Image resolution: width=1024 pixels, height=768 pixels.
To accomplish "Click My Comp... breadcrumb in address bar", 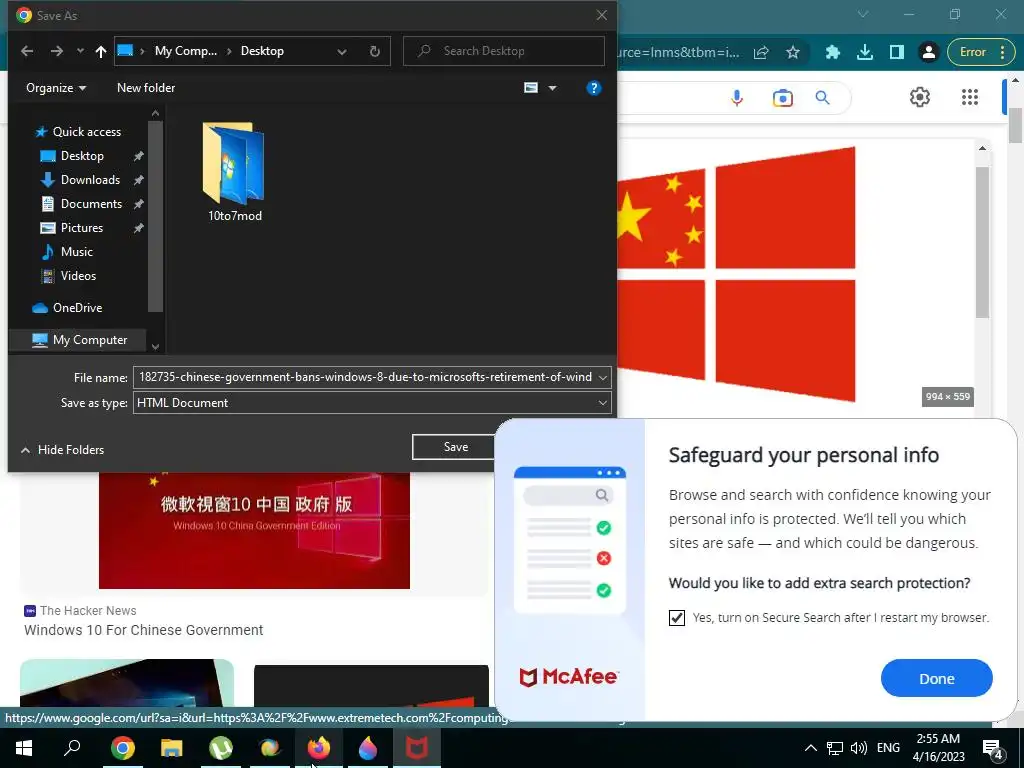I will point(185,51).
